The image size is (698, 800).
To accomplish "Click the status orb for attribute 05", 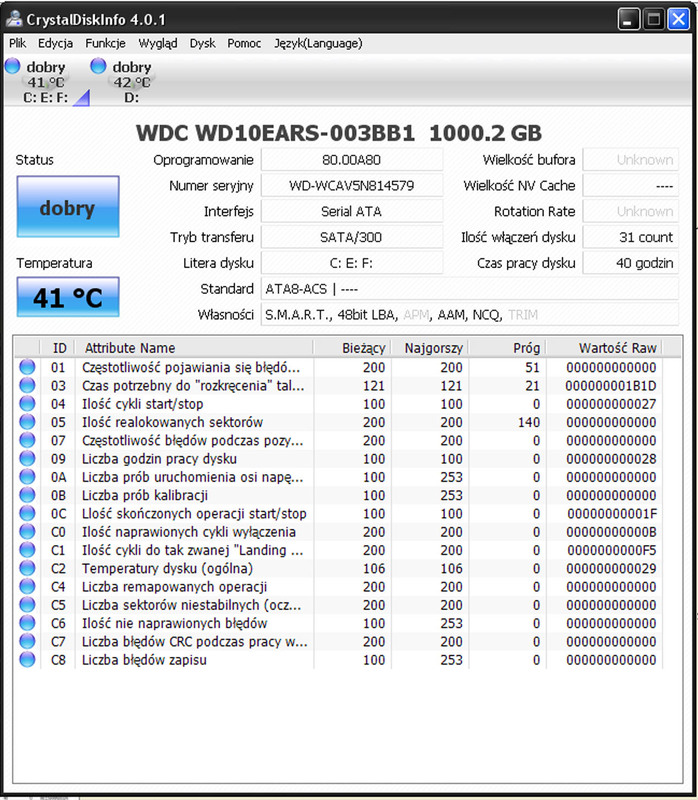I will point(27,422).
